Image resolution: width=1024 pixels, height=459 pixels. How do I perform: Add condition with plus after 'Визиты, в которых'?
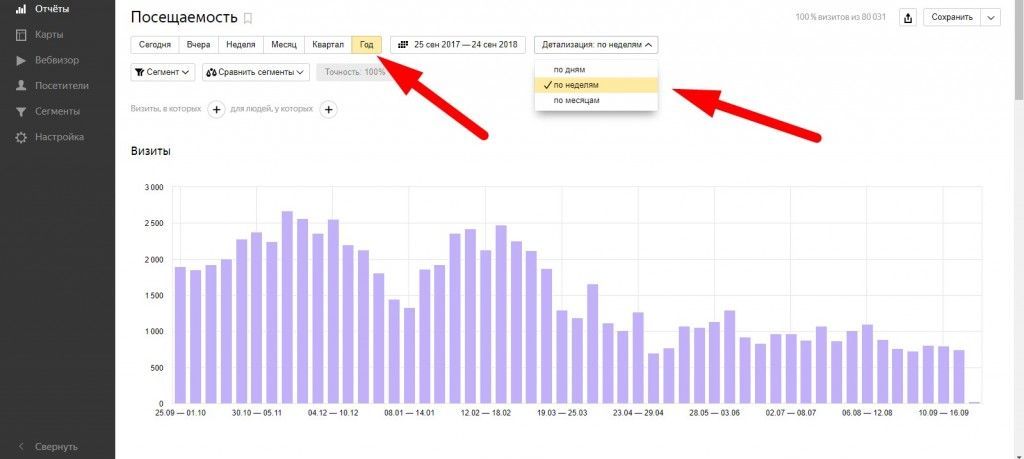[215, 109]
